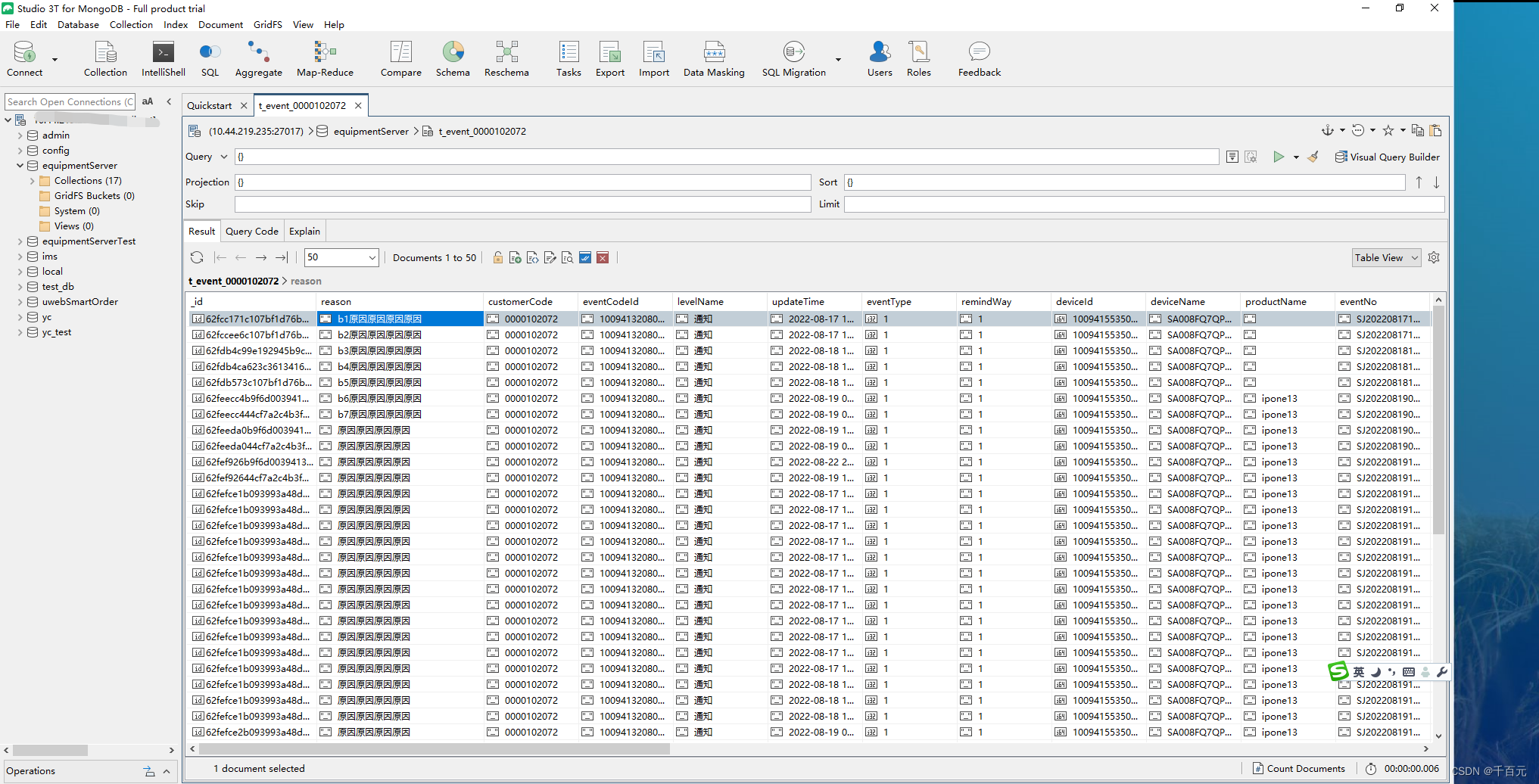Jump to the last page of documents
The width and height of the screenshot is (1539, 784).
[282, 257]
